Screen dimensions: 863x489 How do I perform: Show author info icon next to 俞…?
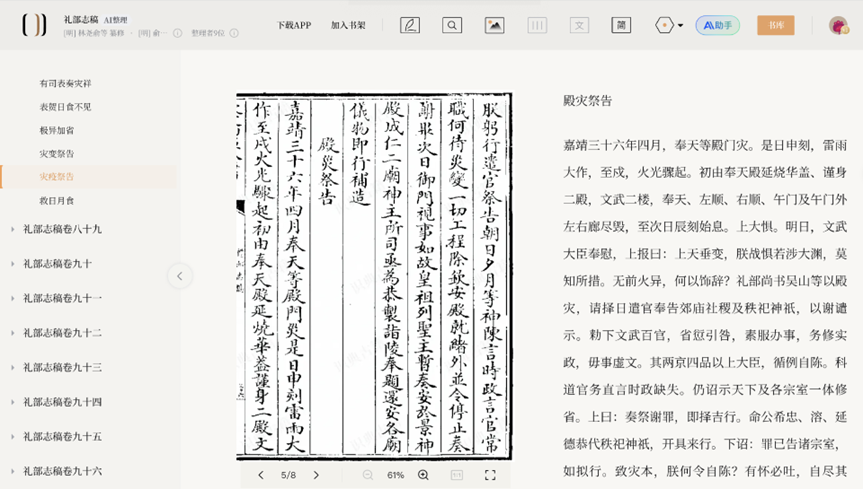point(178,33)
